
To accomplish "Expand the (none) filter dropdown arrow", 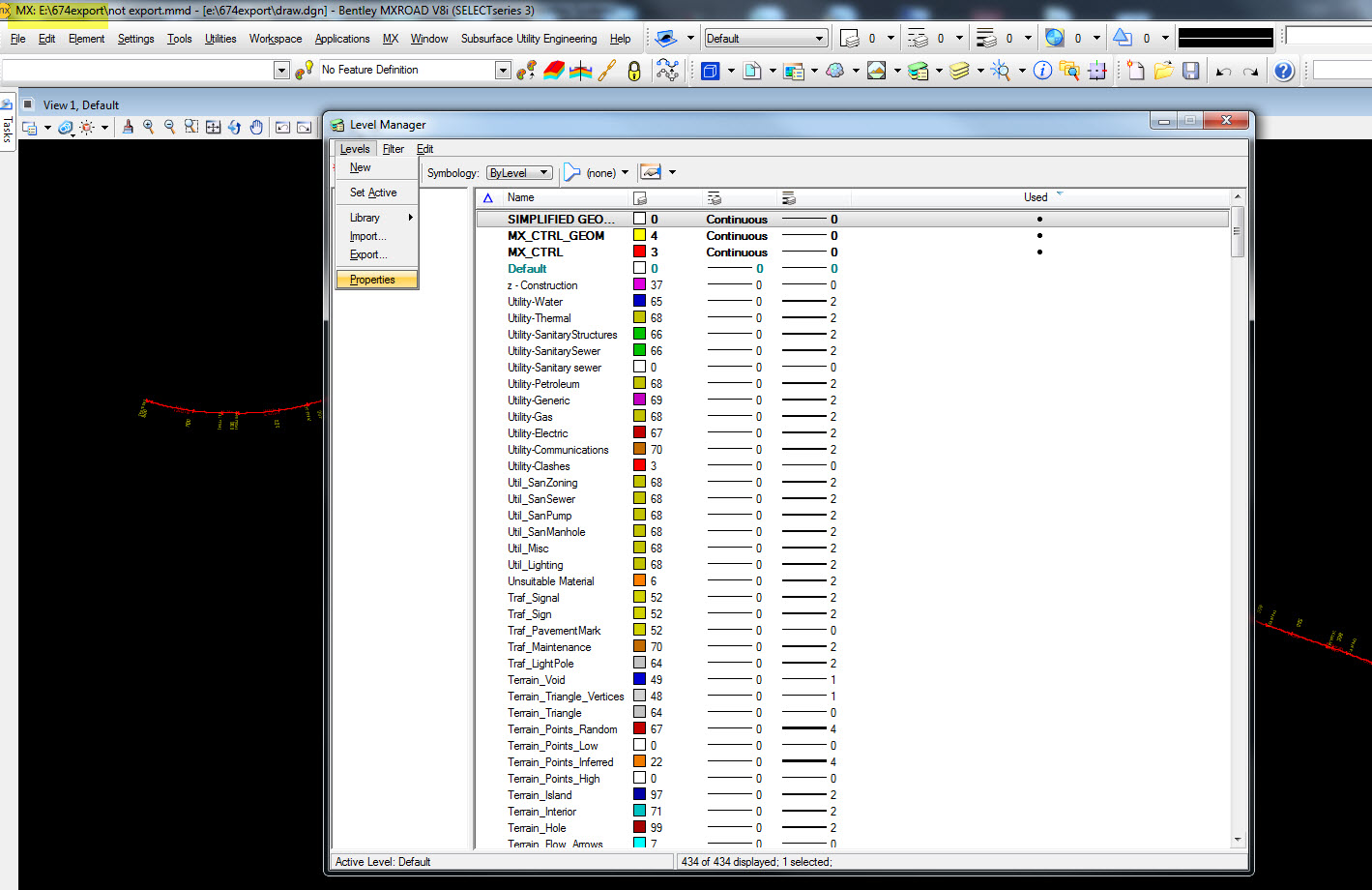I will 625,172.
